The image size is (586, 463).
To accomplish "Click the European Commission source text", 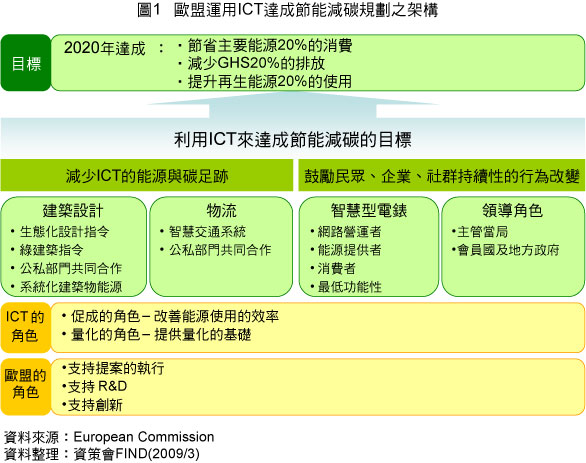I will (144, 437).
